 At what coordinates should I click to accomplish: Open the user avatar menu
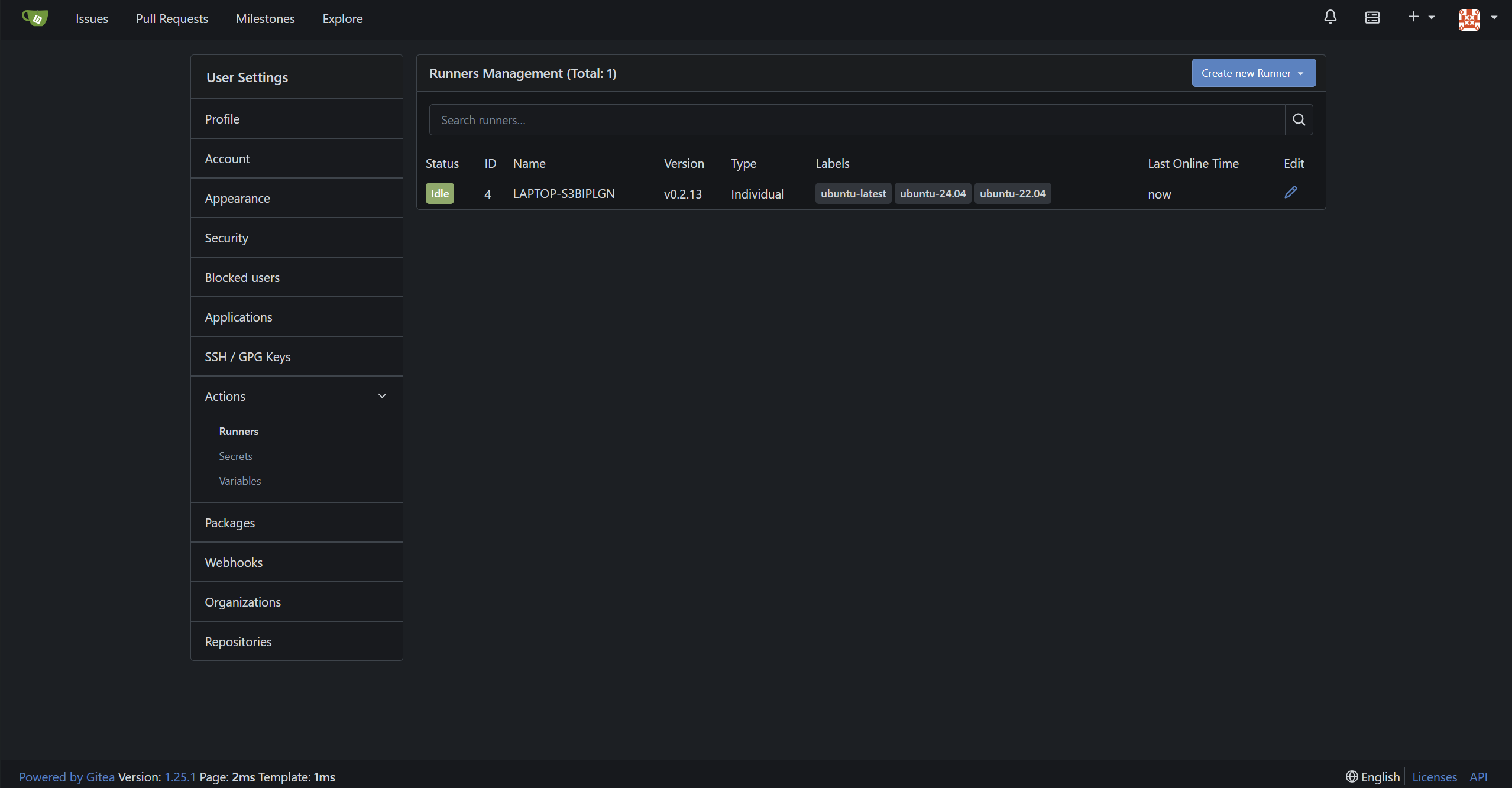(1477, 19)
